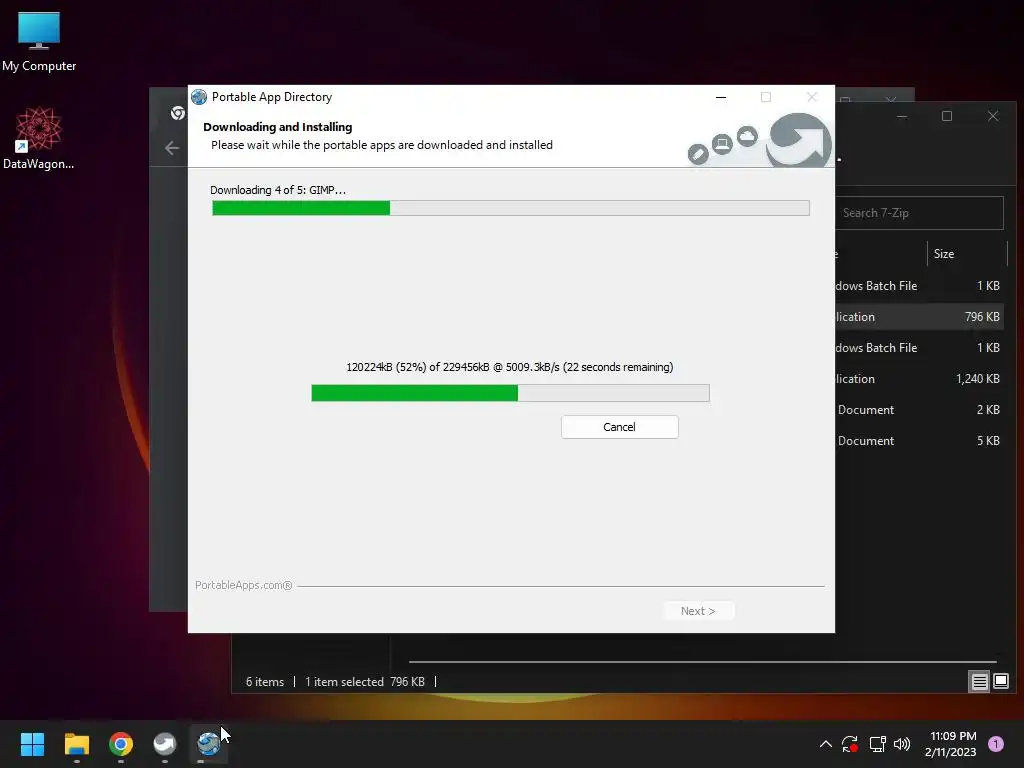Viewport: 1024px width, 768px height.
Task: Click the sync status tray icon
Action: [850, 744]
